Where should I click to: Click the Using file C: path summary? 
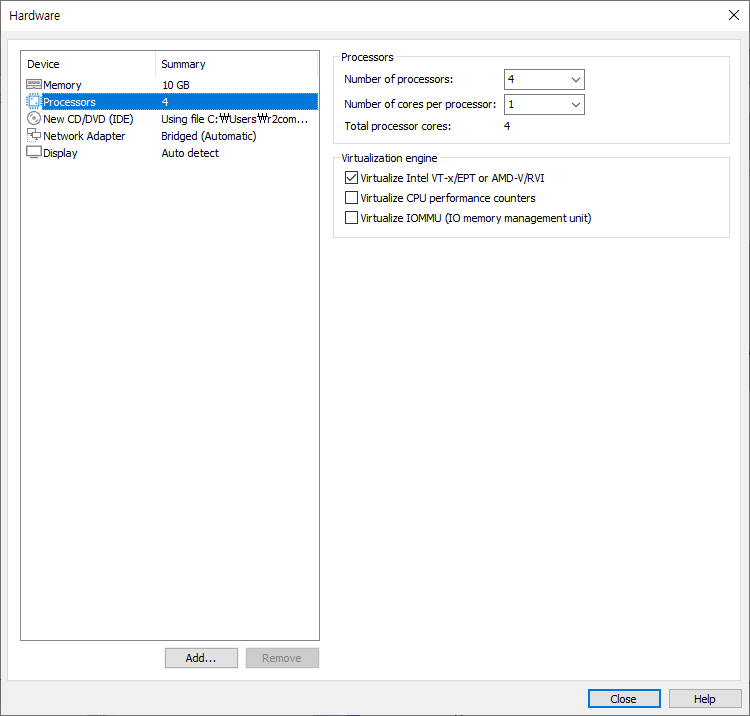point(234,119)
